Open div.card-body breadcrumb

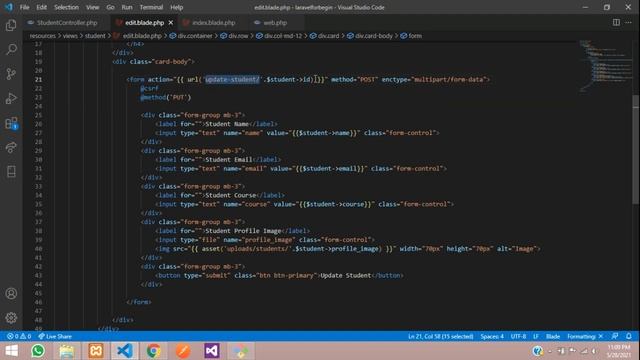[370, 36]
